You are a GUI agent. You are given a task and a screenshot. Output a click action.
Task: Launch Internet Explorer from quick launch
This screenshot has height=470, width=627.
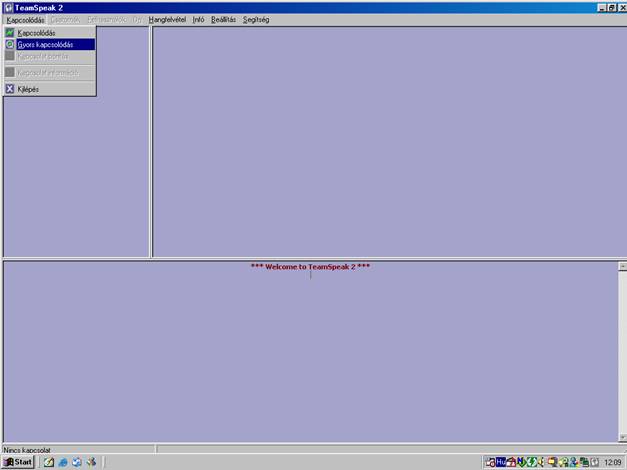63,462
